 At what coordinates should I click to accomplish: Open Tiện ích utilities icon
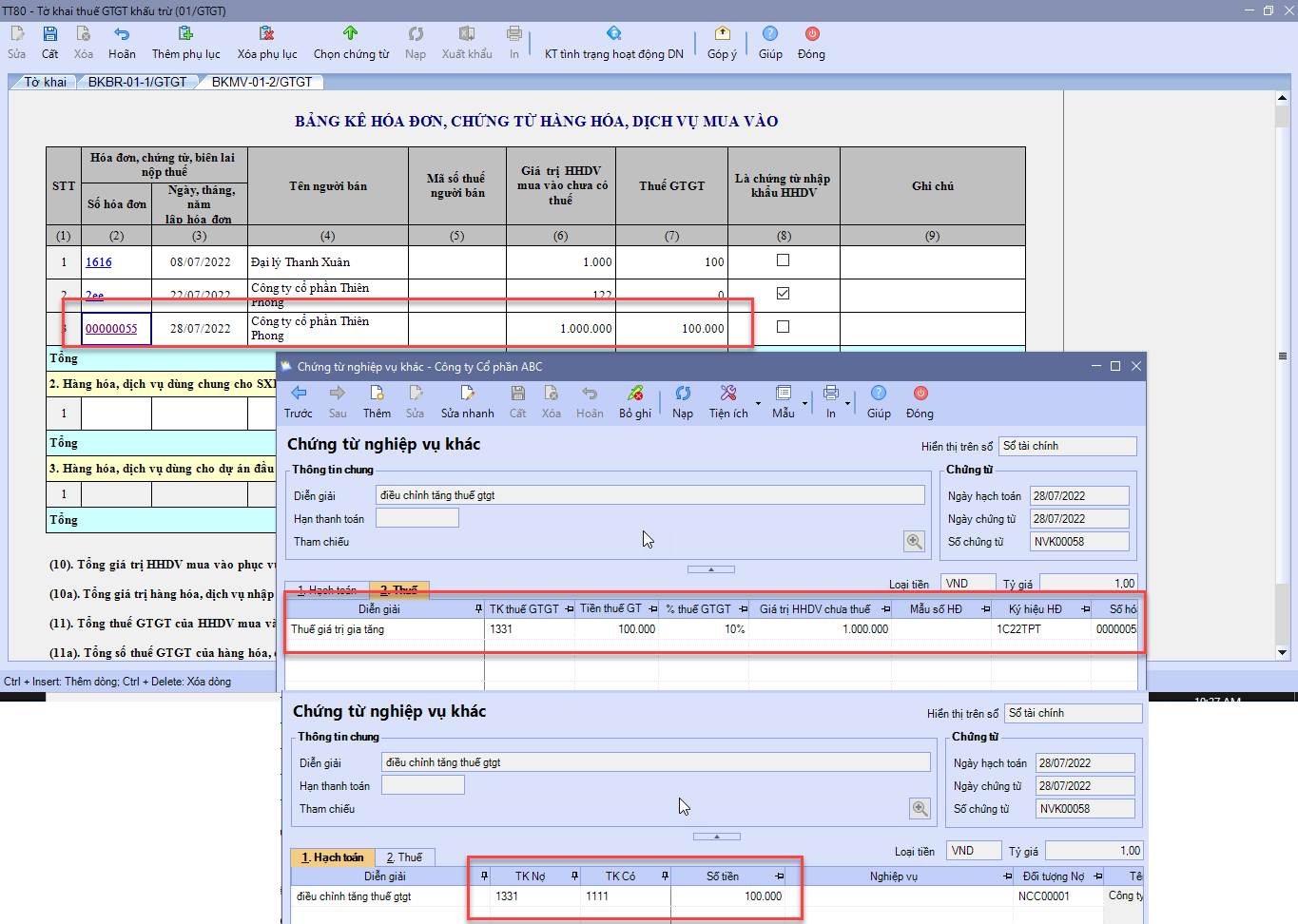728,394
